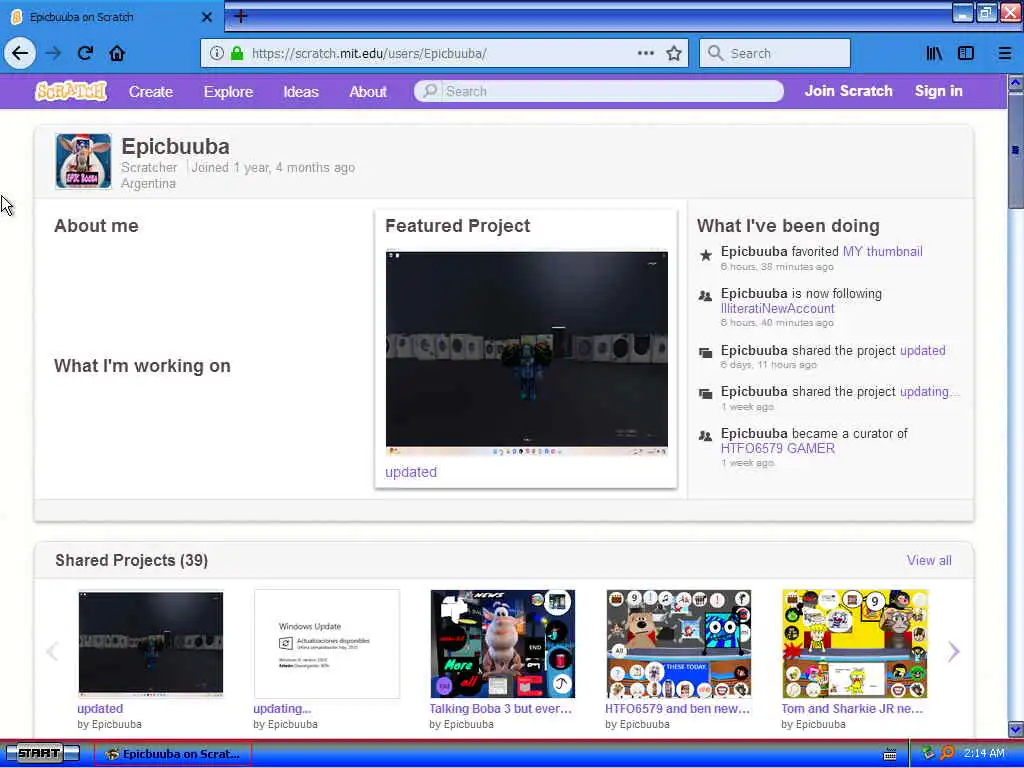
Task: Click the magnifier icon in Scratch search
Action: tap(430, 91)
